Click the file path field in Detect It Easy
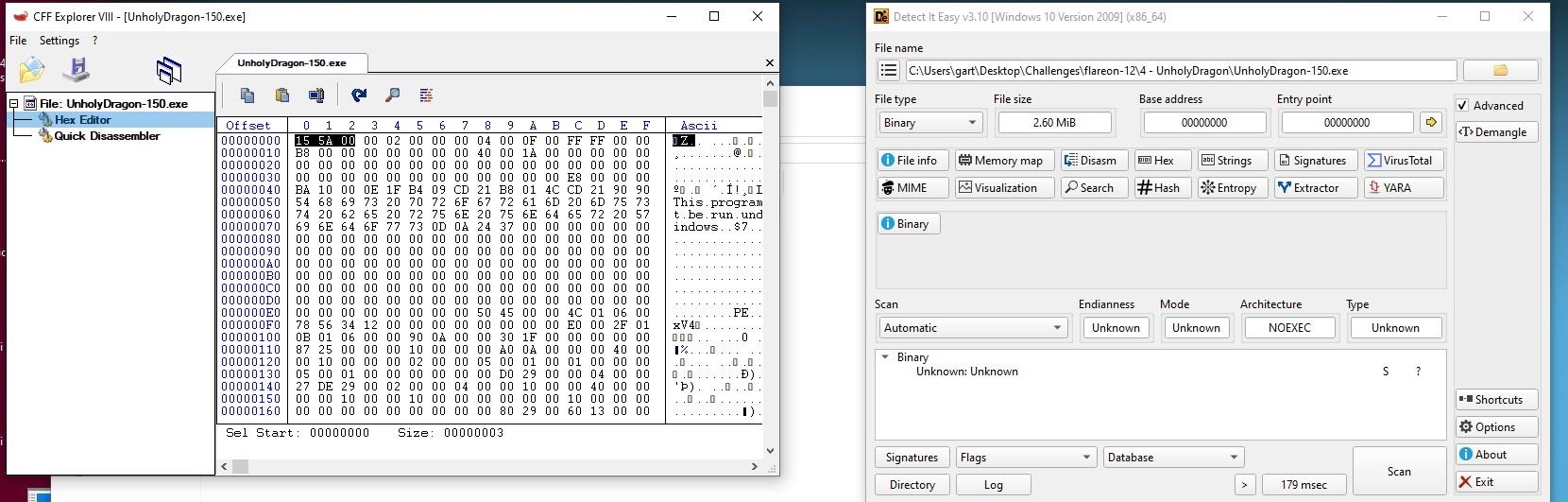This screenshot has height=502, width=1568. (1181, 70)
